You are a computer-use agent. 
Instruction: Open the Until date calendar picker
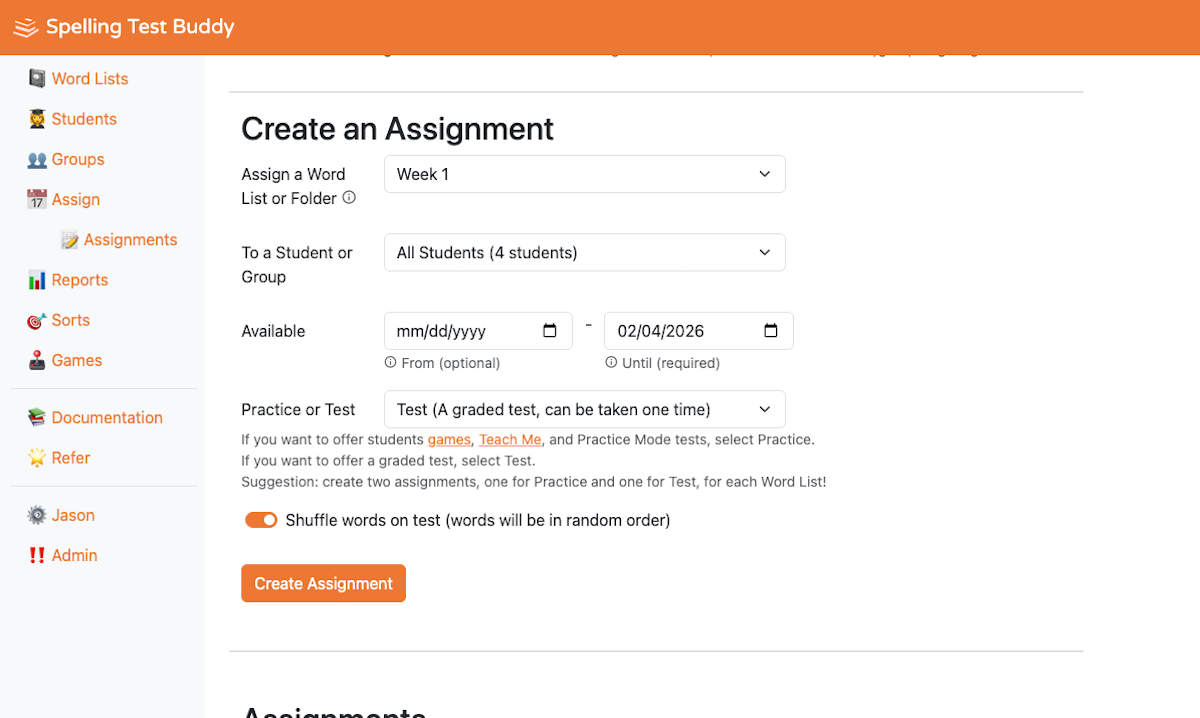[770, 330]
